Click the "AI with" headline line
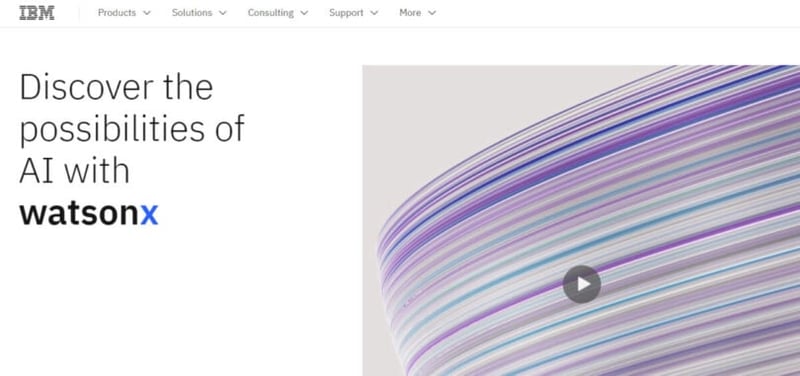800x376 pixels. [x=74, y=170]
